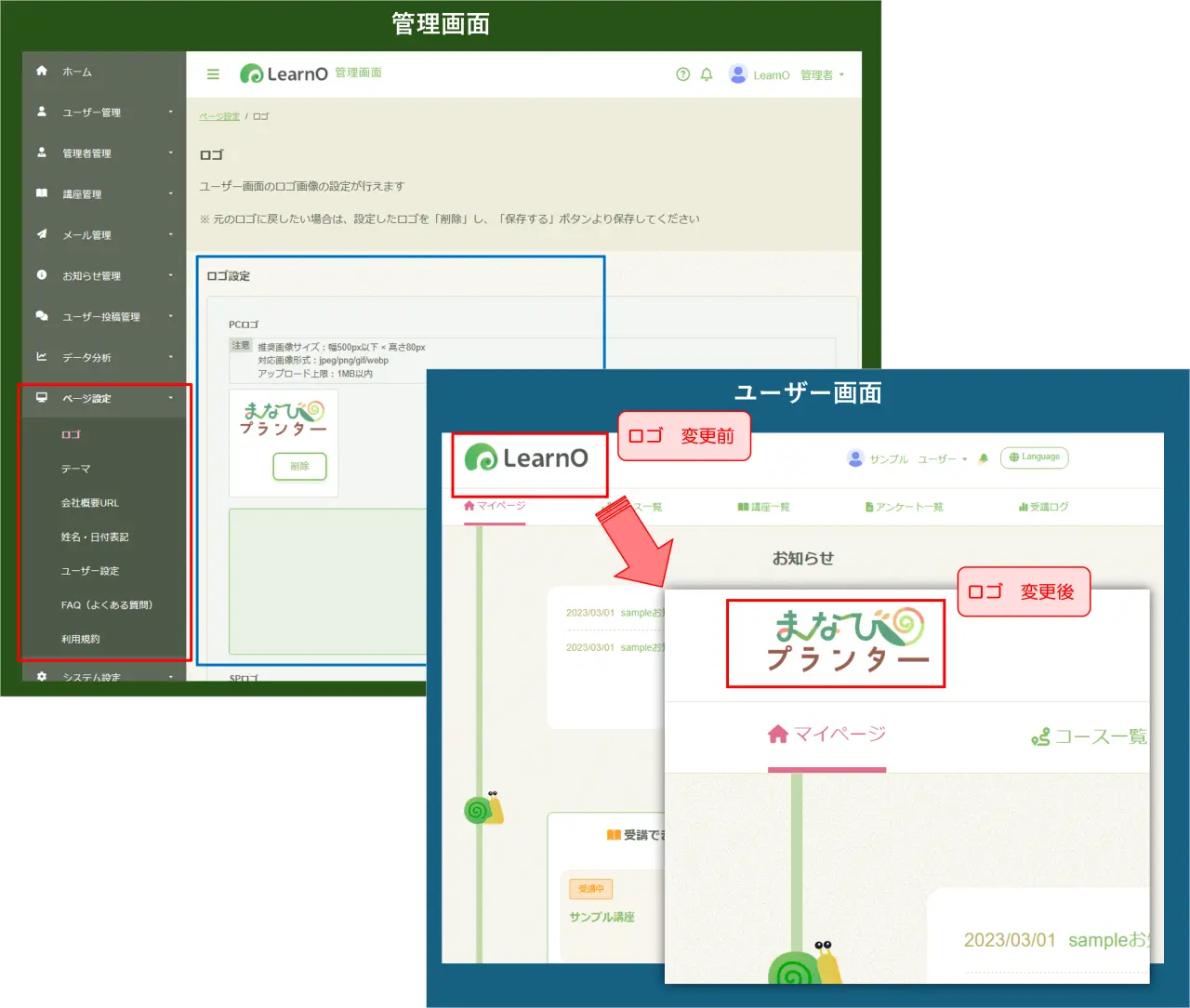This screenshot has width=1190, height=1008.
Task: Toggle the hamburger menu in admin header
Action: point(213,74)
